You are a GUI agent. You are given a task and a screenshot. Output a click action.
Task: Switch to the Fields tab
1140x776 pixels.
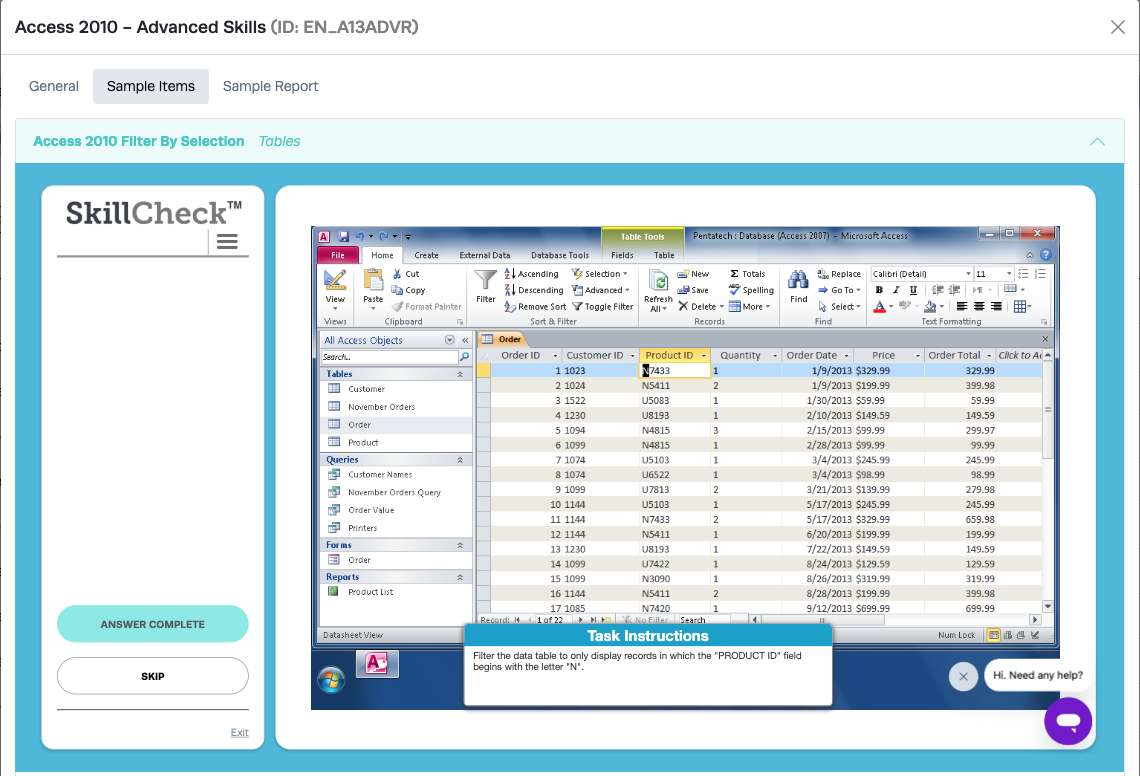pyautogui.click(x=622, y=255)
